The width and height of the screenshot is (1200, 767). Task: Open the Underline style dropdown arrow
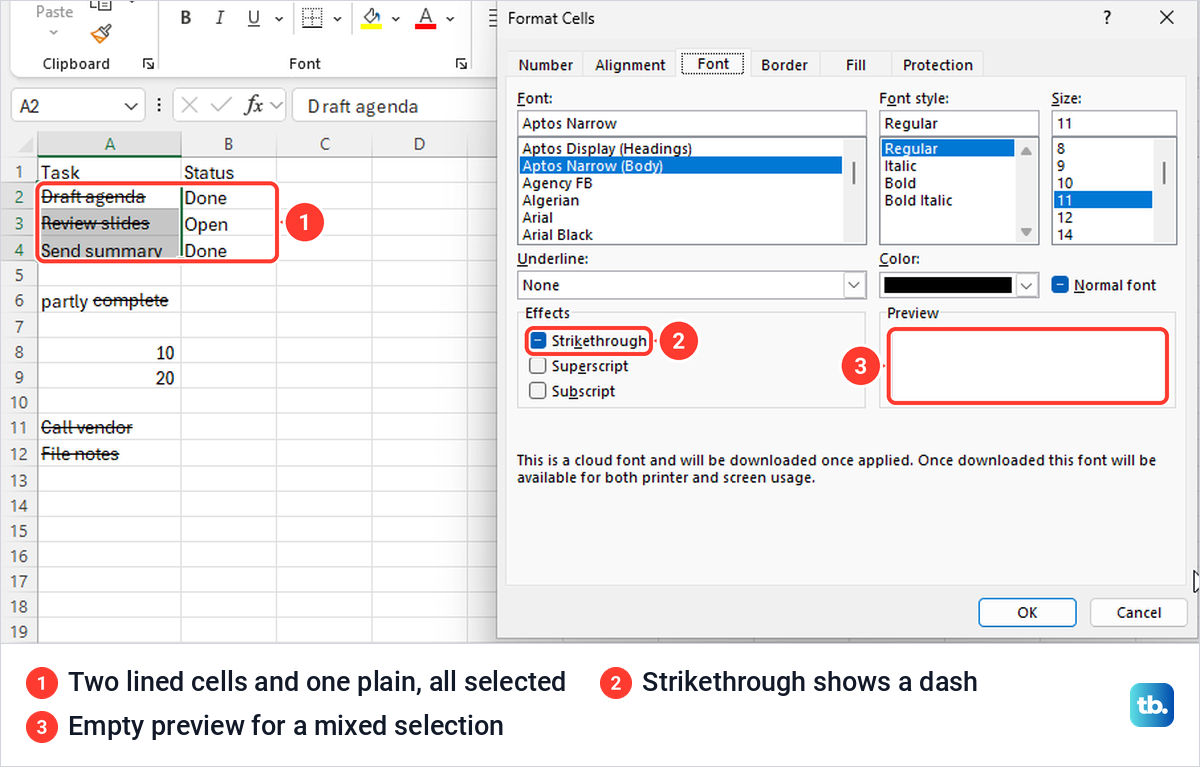coord(279,18)
